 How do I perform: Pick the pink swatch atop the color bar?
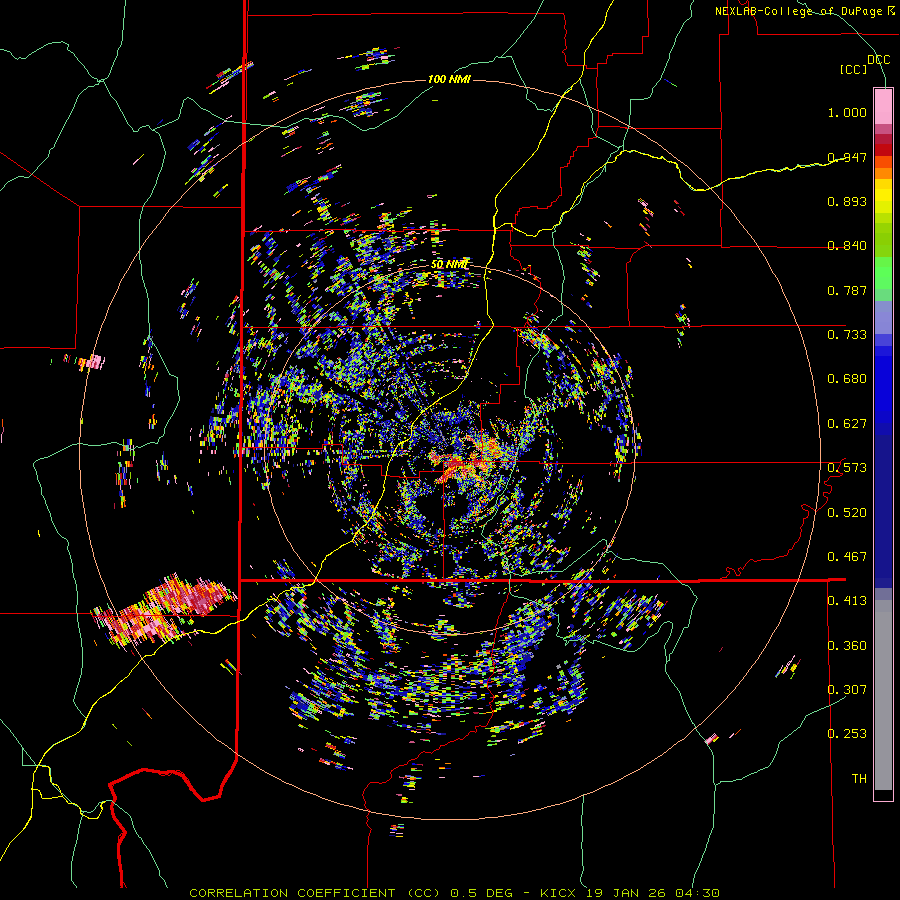[x=883, y=107]
